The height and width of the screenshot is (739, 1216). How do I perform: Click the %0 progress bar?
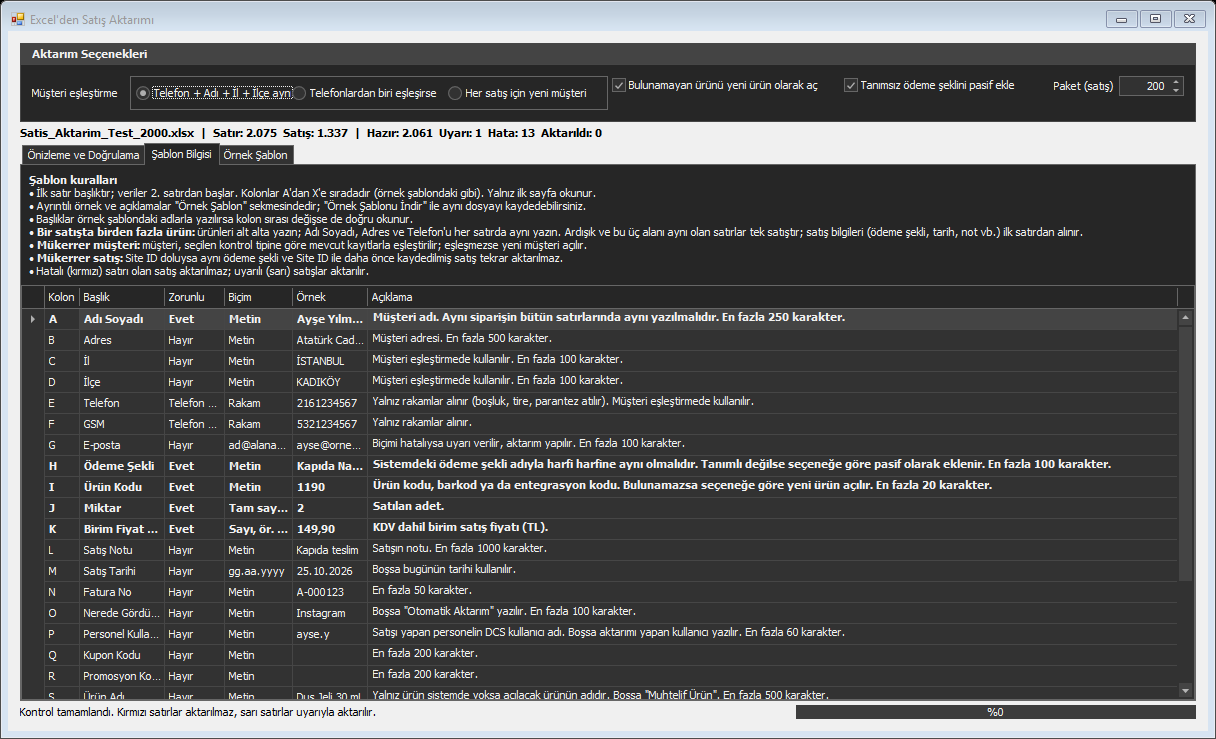[995, 712]
